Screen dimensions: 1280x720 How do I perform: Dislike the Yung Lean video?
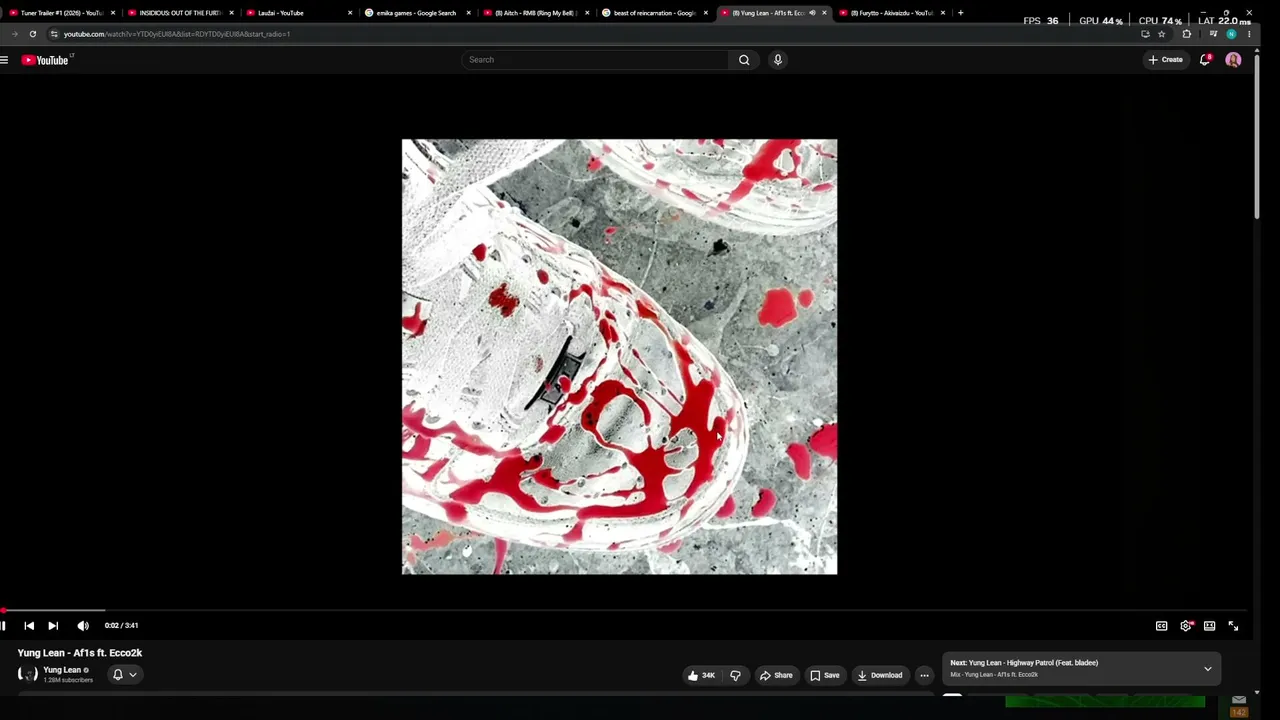click(x=736, y=675)
